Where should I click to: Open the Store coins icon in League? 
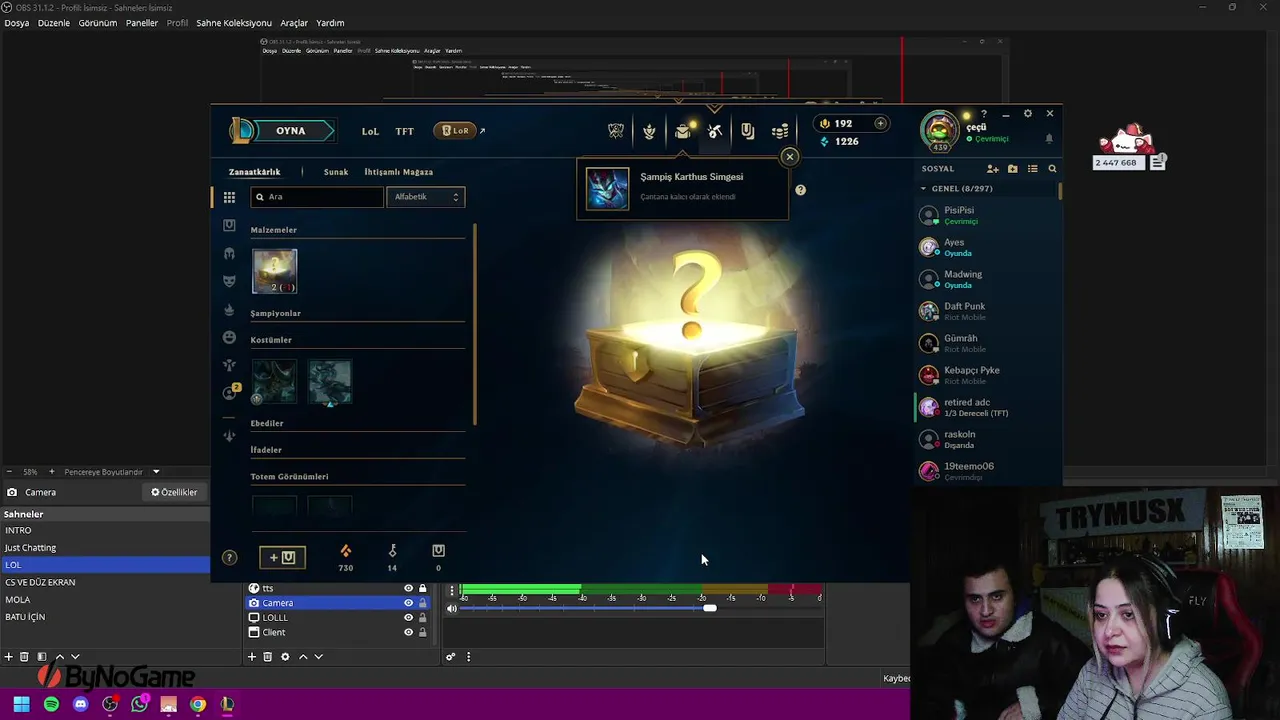click(x=780, y=131)
